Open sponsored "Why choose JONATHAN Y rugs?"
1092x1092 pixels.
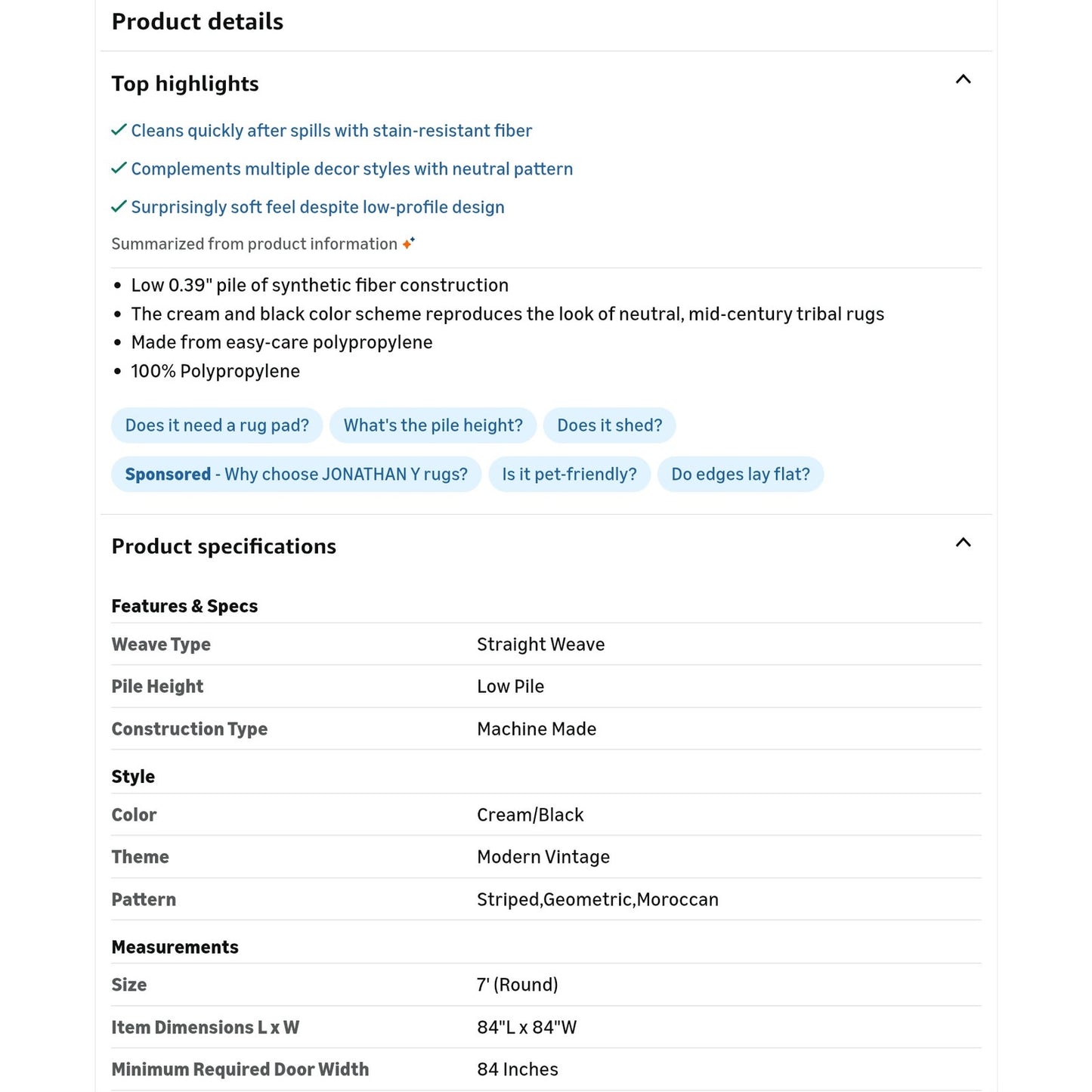click(296, 475)
